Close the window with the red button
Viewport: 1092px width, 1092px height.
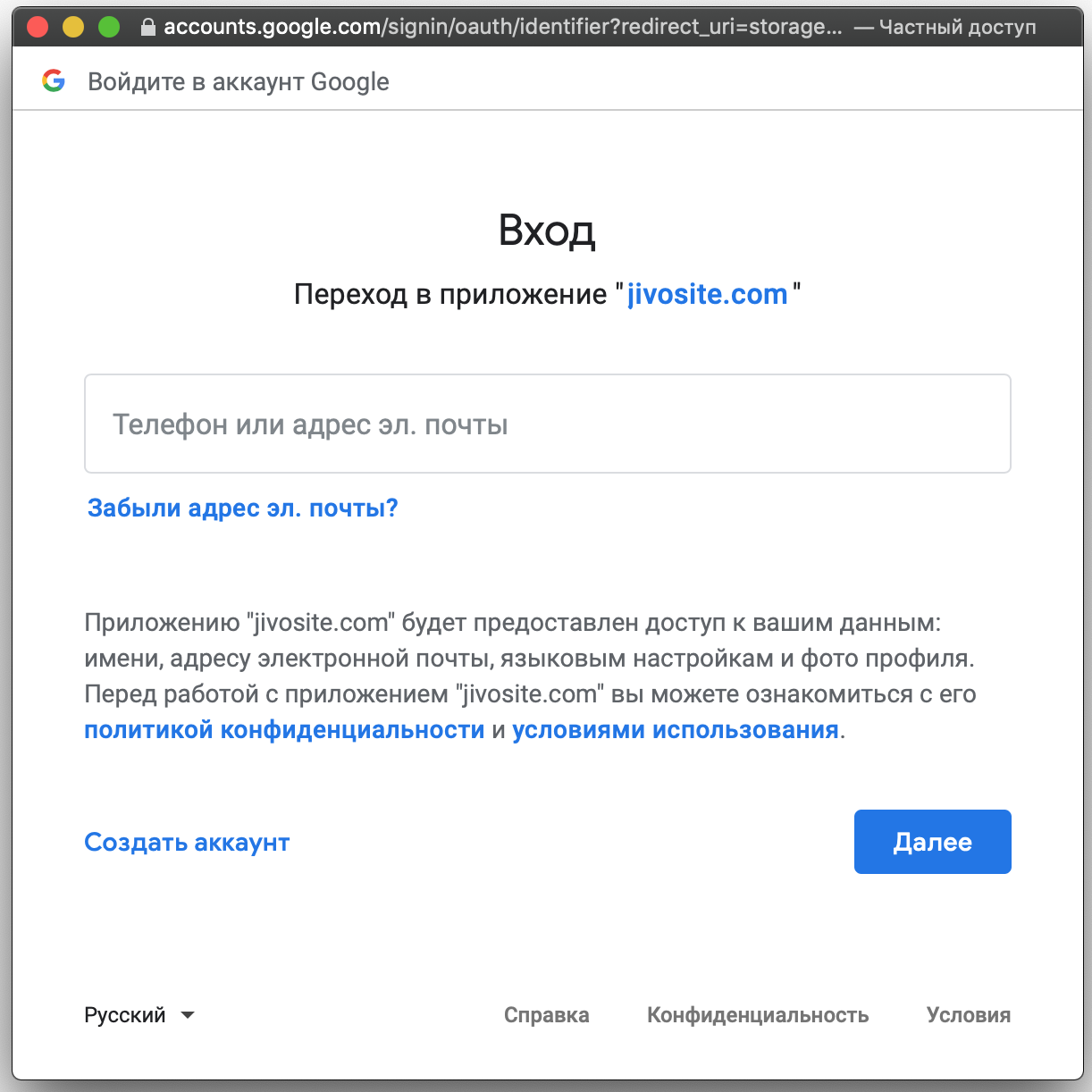click(x=37, y=27)
